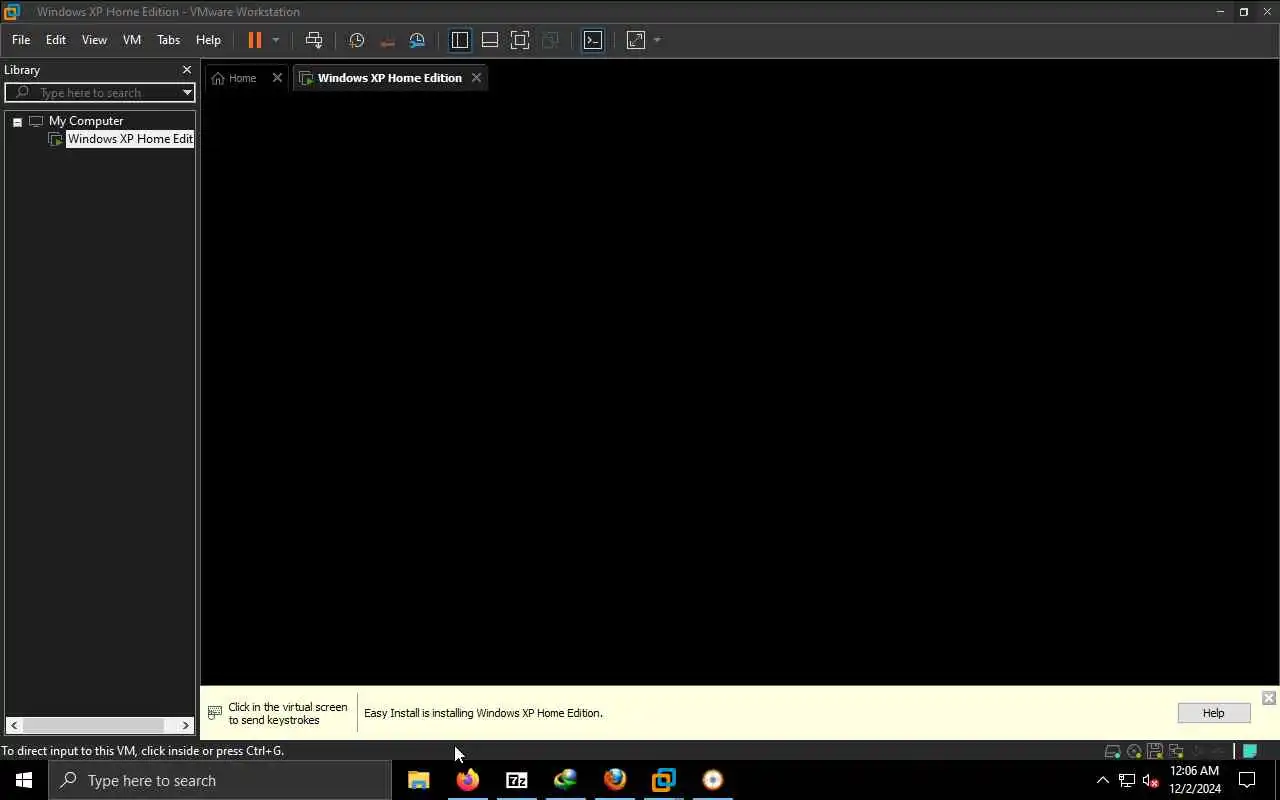Screen dimensions: 1280x800
Task: Open Firefox from the taskbar
Action: (468, 780)
